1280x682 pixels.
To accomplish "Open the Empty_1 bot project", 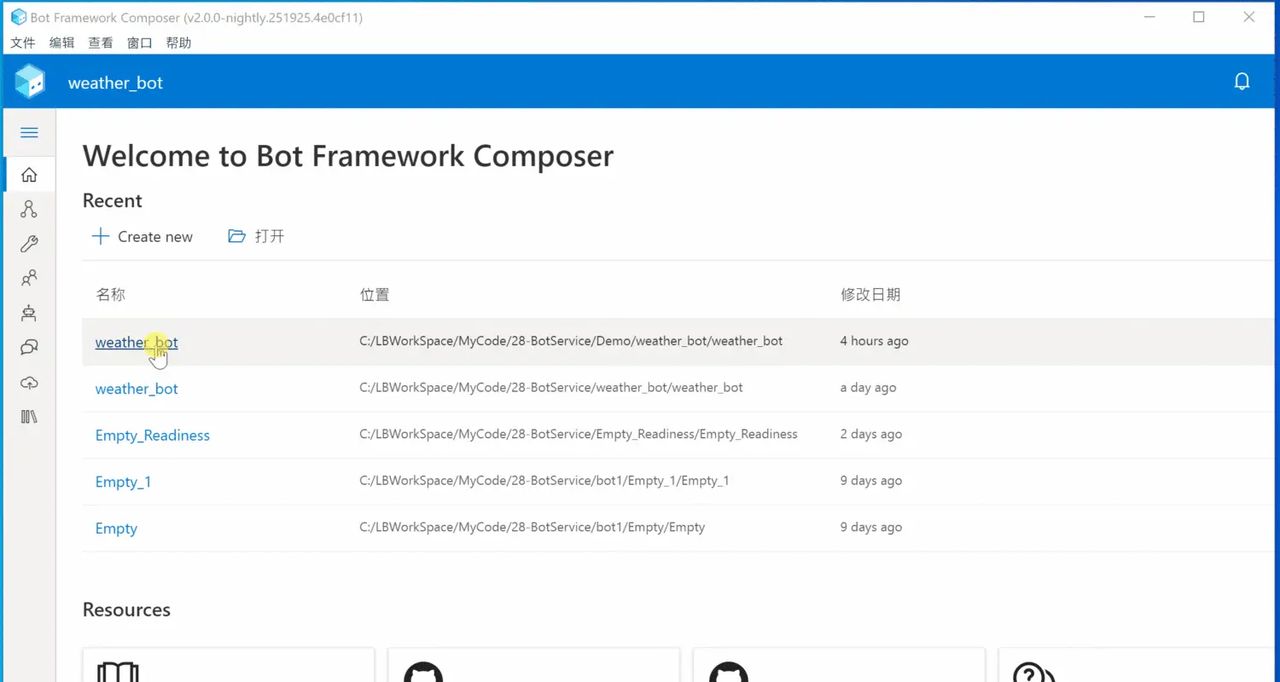I will (123, 482).
